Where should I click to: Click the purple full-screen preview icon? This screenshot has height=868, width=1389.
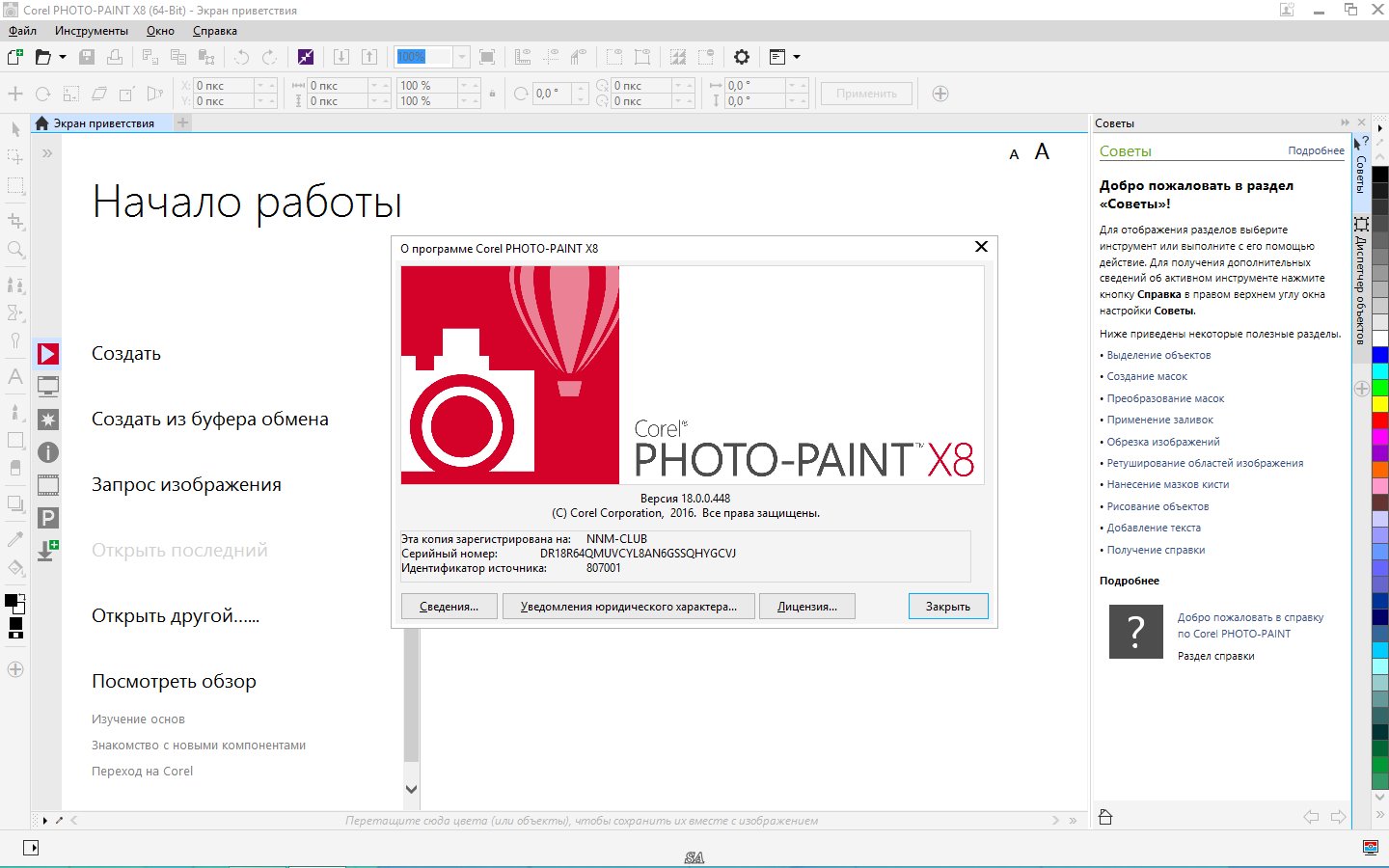(x=306, y=57)
